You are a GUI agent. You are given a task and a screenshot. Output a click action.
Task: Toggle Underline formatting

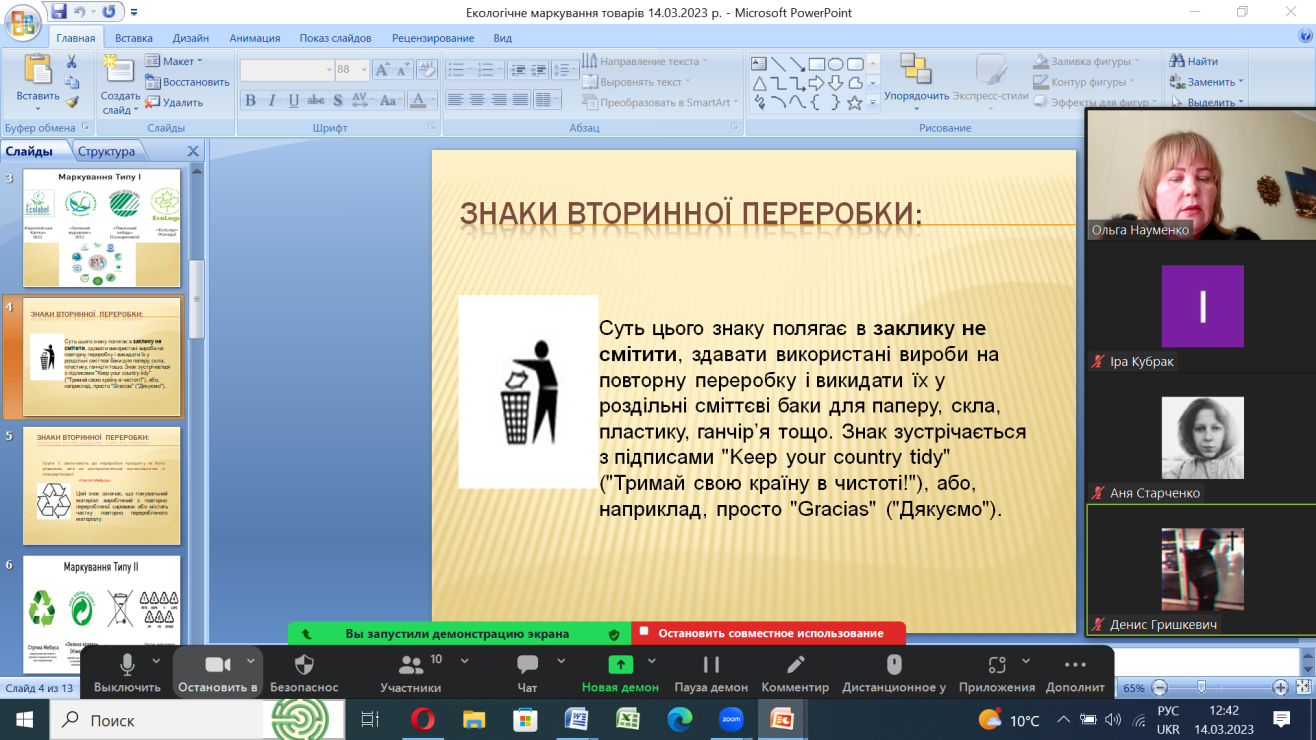pos(293,100)
